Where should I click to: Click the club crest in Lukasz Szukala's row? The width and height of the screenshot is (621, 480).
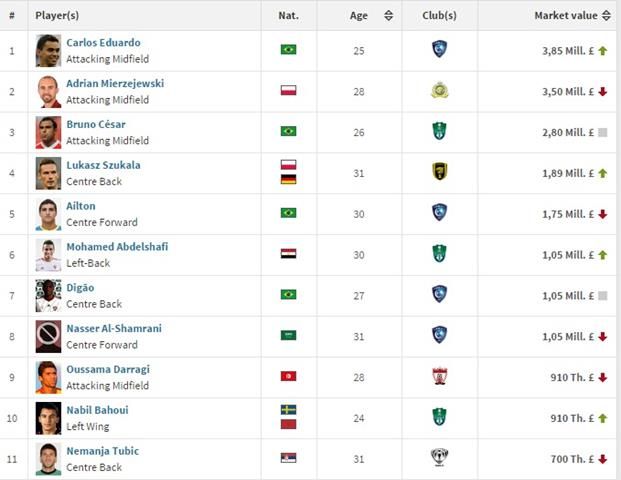[x=439, y=172]
